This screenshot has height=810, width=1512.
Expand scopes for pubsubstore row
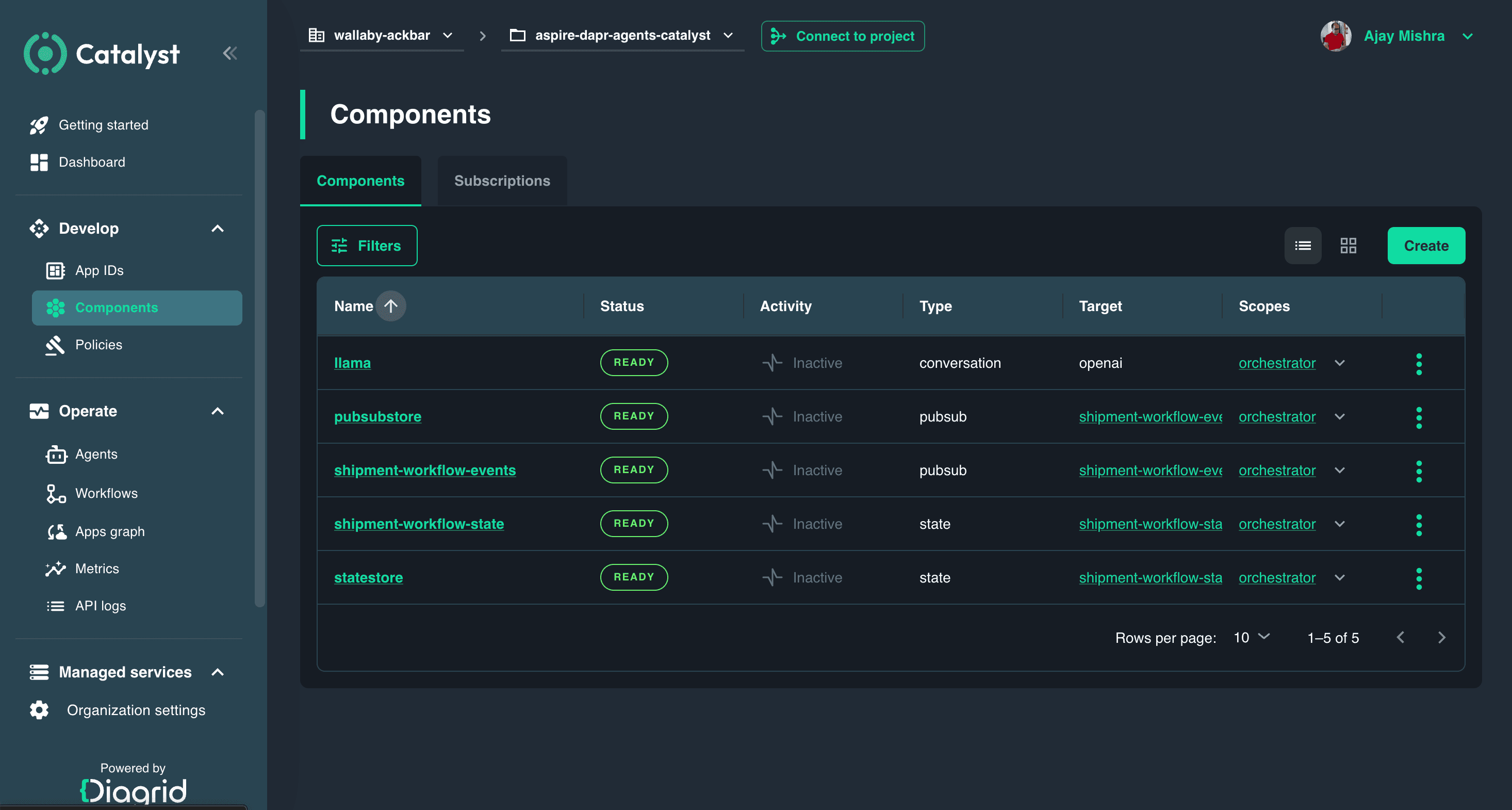coord(1339,416)
